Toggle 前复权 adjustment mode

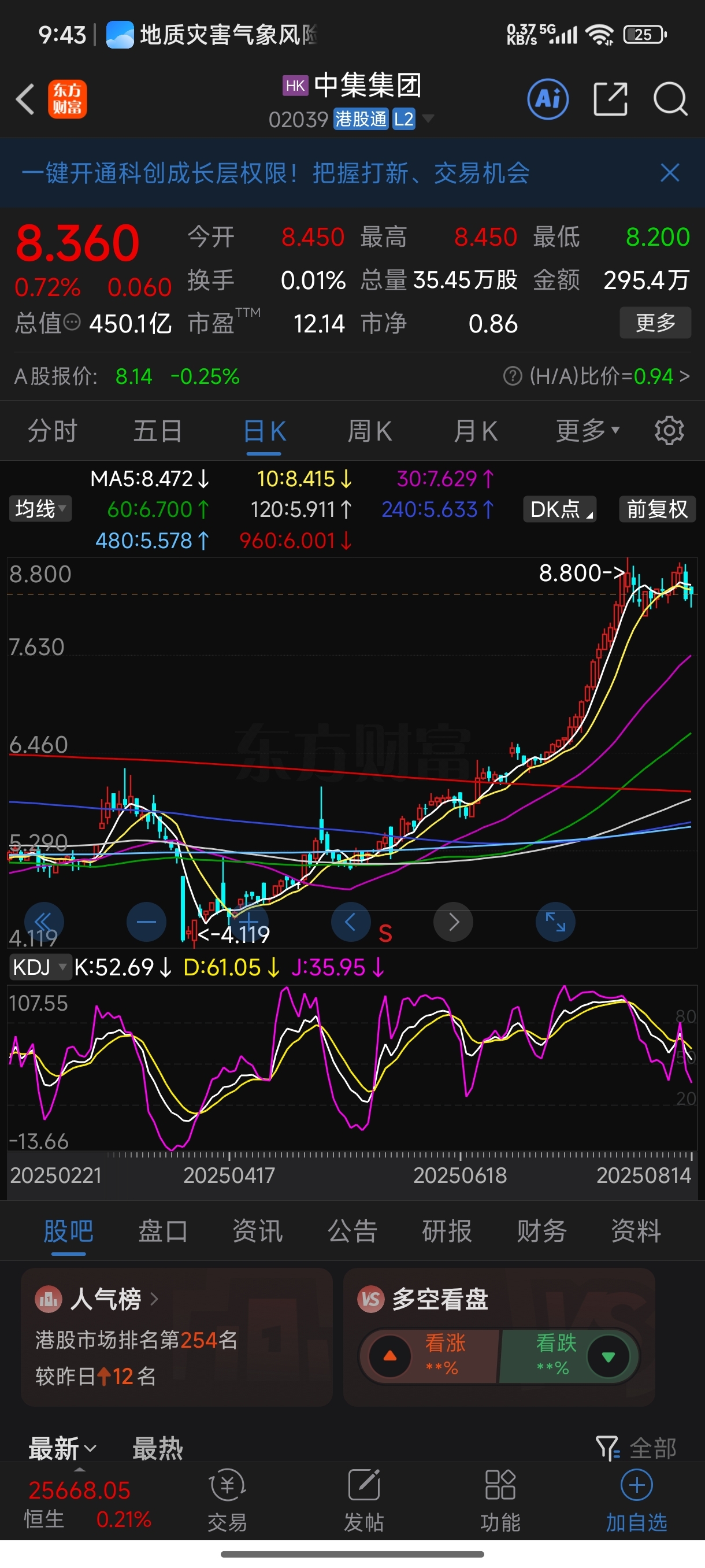coord(657,509)
